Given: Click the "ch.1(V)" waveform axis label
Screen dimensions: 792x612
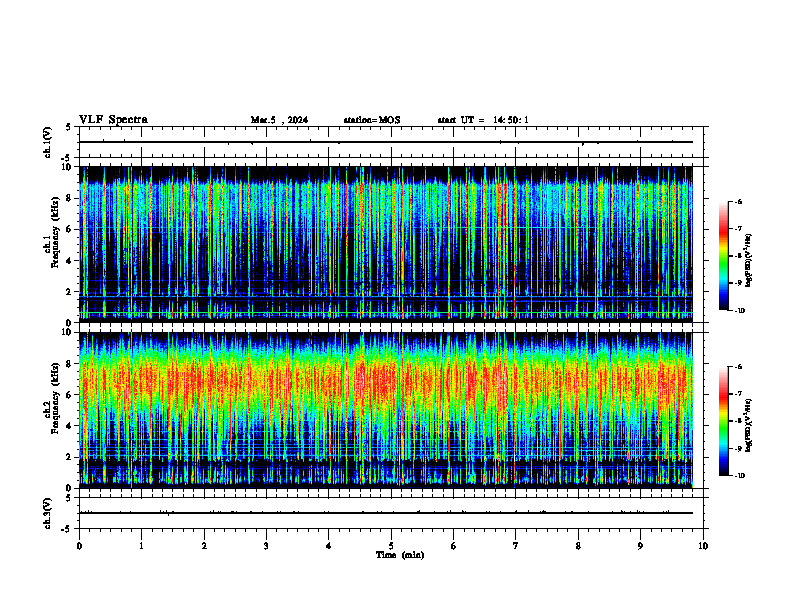Looking at the screenshot, I should click(48, 142).
